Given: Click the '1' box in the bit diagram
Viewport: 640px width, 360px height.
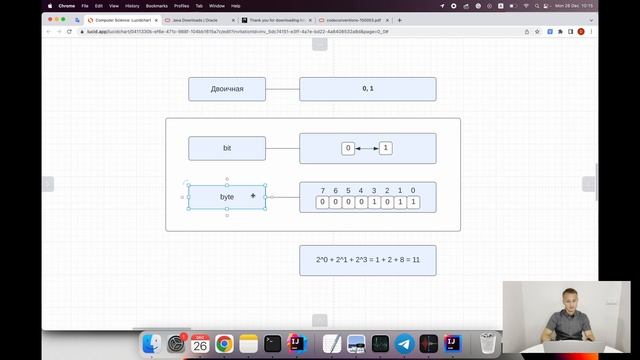Looking at the screenshot, I should (386, 148).
